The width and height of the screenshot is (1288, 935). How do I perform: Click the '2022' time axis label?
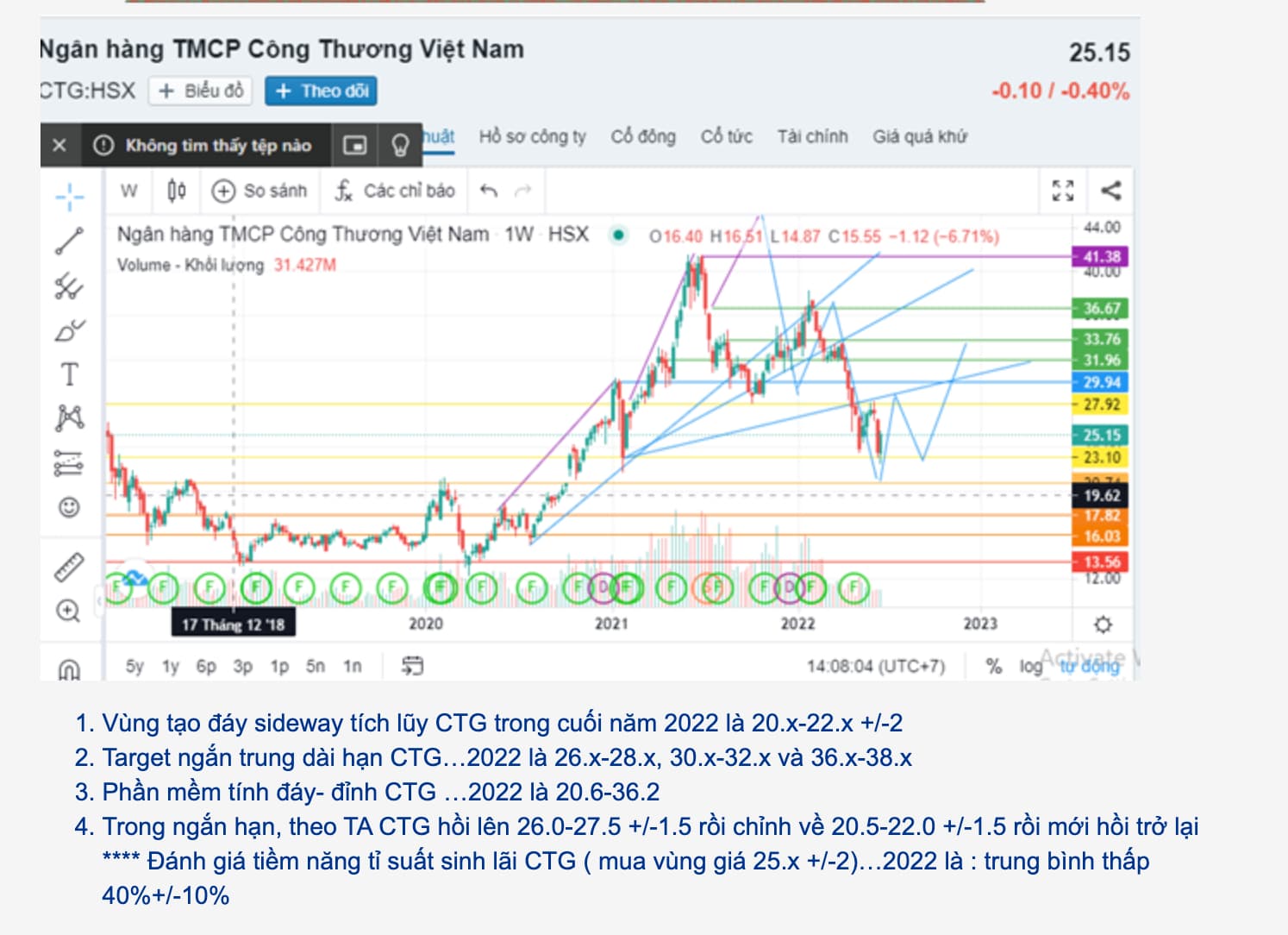(797, 624)
